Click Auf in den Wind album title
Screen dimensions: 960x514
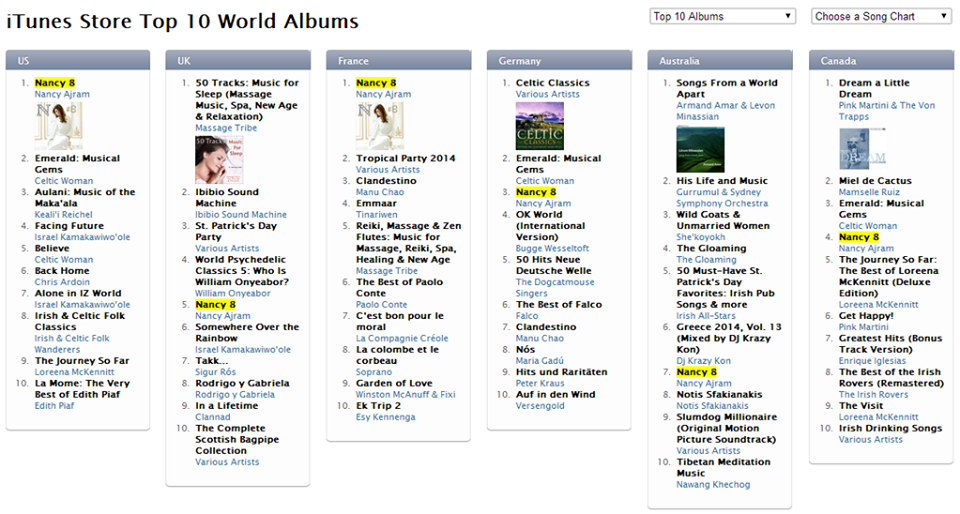[555, 394]
